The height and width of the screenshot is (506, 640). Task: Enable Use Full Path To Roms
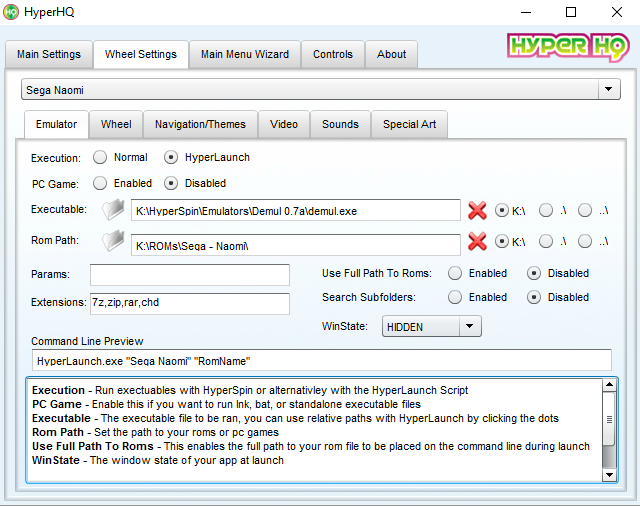point(455,273)
